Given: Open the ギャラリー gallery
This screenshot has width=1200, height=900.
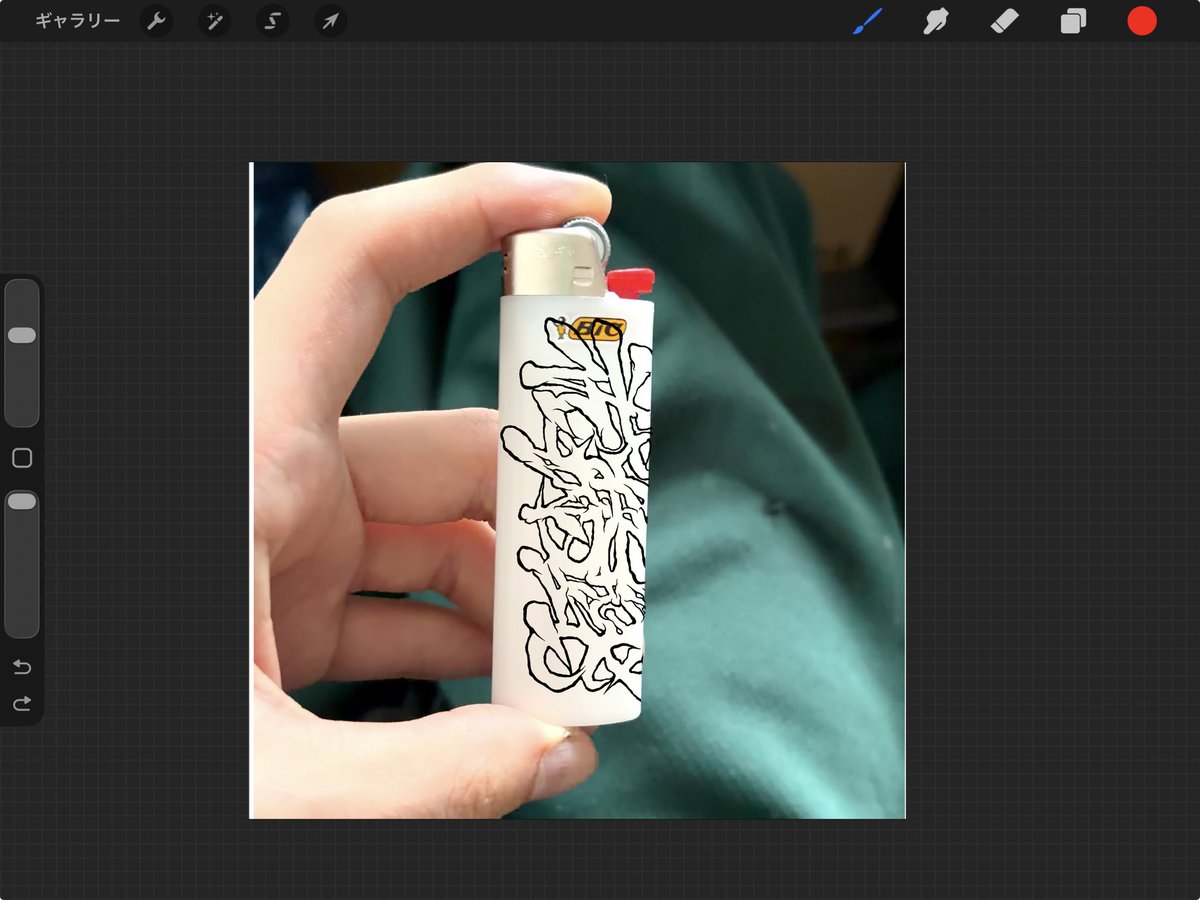Looking at the screenshot, I should tap(78, 21).
